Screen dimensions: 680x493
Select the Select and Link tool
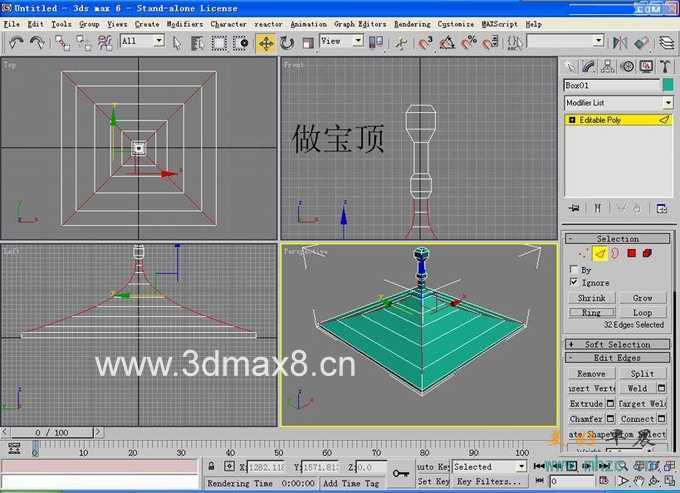62,43
